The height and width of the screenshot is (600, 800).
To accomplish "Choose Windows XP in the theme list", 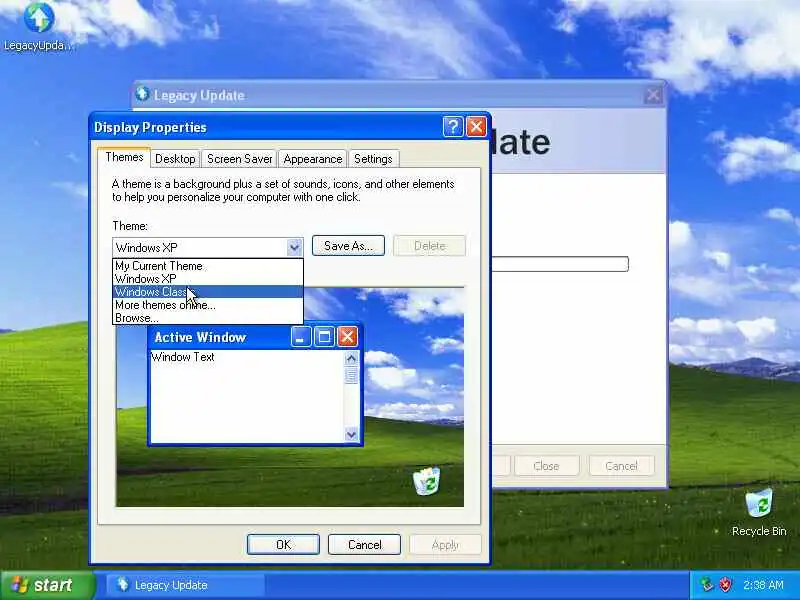I will click(x=208, y=279).
